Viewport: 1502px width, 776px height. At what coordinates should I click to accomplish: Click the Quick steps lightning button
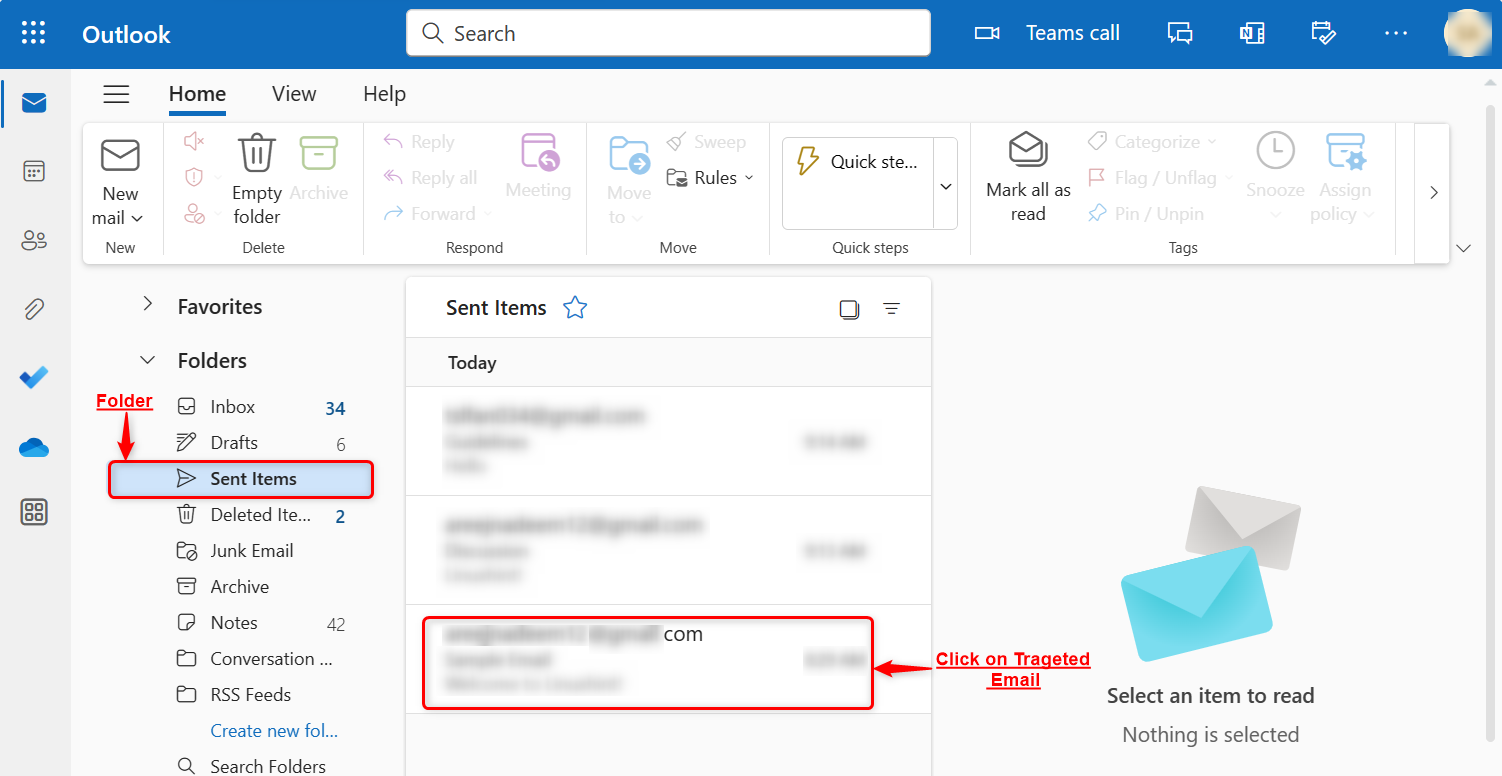858,183
